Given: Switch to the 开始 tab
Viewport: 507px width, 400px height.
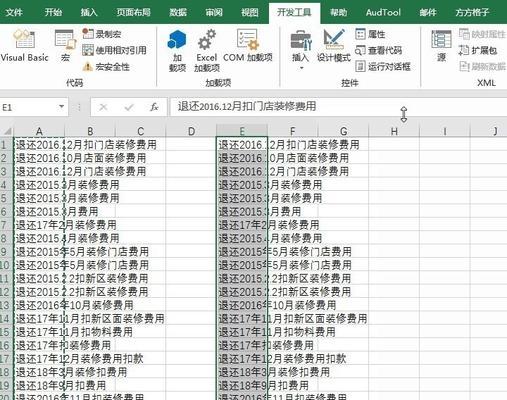Looking at the screenshot, I should click(x=53, y=12).
